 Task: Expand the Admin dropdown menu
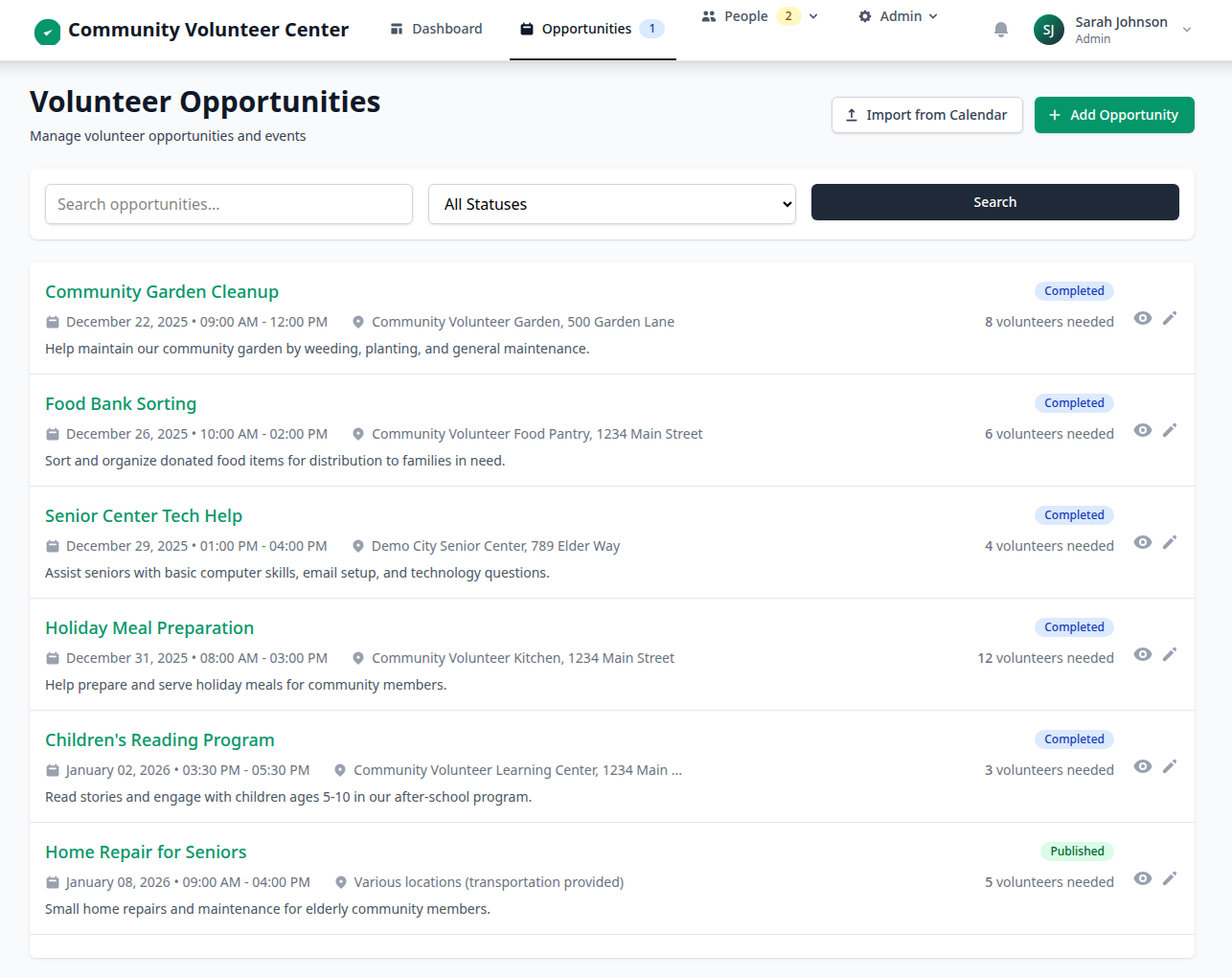pyautogui.click(x=898, y=16)
